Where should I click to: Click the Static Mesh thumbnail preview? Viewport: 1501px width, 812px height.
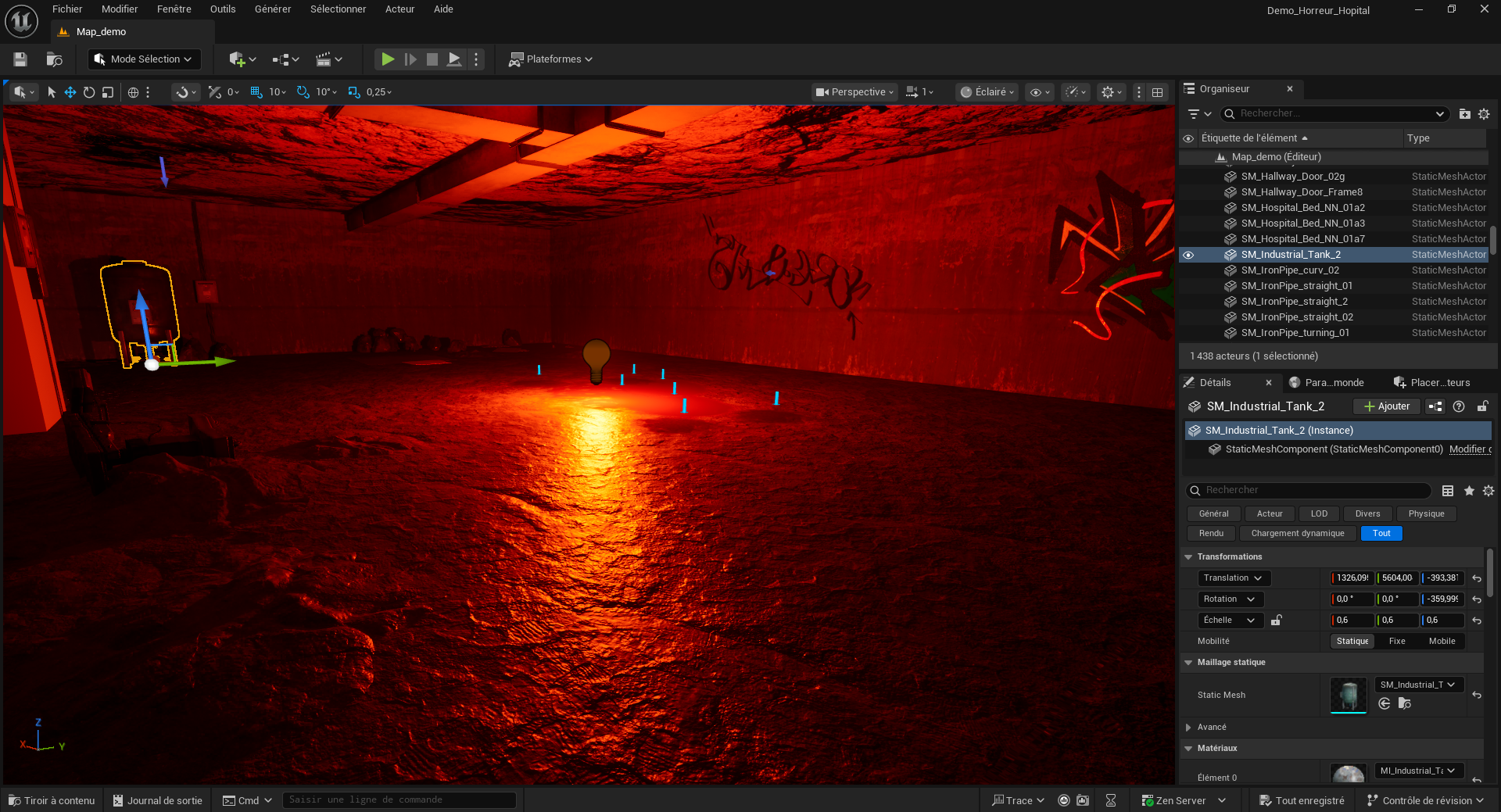coord(1348,695)
